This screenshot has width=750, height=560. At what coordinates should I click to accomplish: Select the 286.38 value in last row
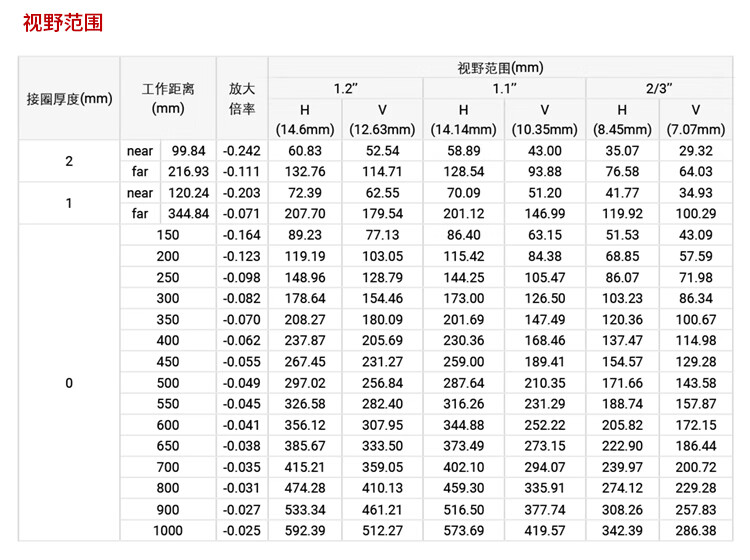coord(697,530)
